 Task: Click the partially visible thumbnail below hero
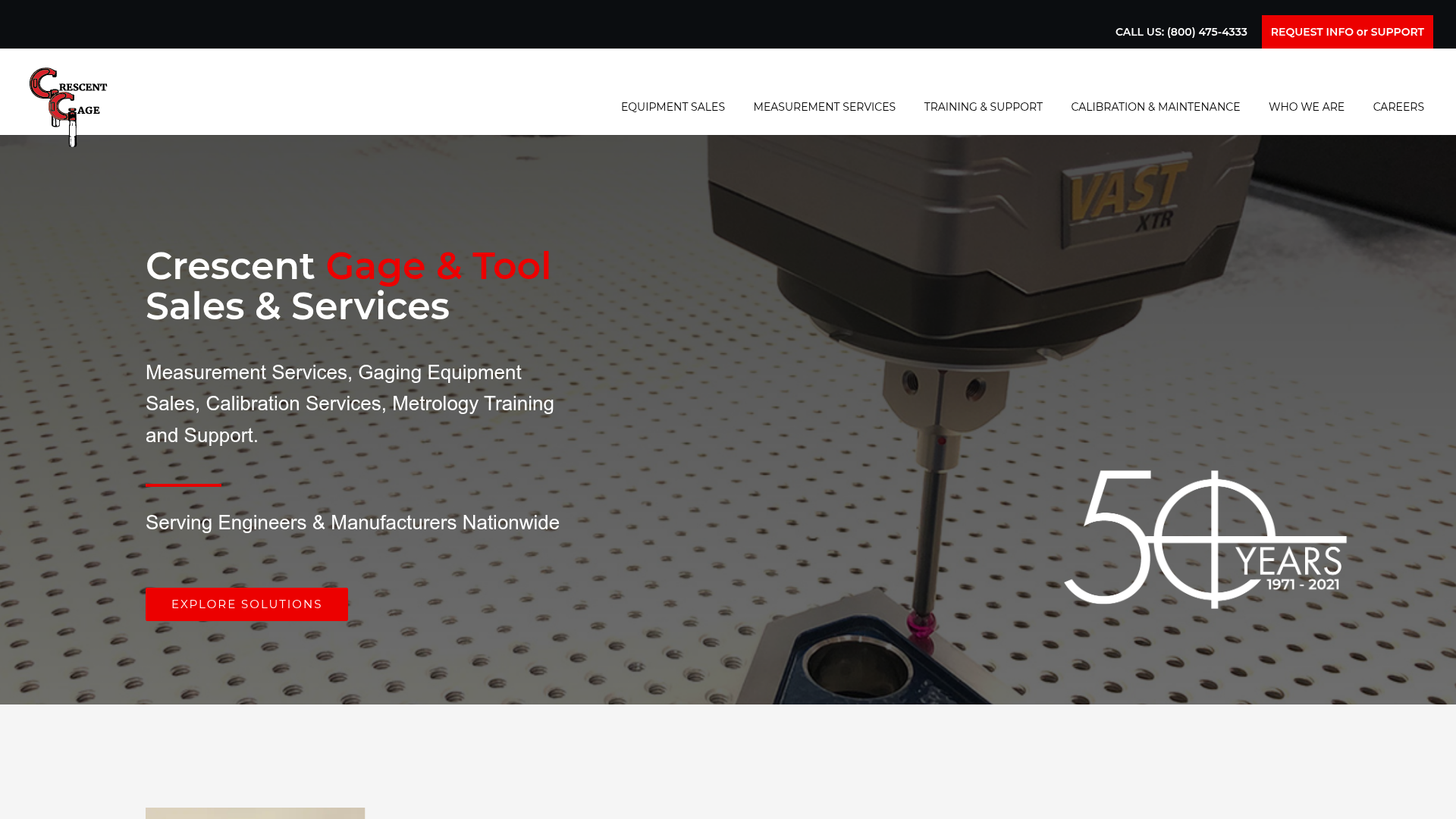pyautogui.click(x=255, y=813)
